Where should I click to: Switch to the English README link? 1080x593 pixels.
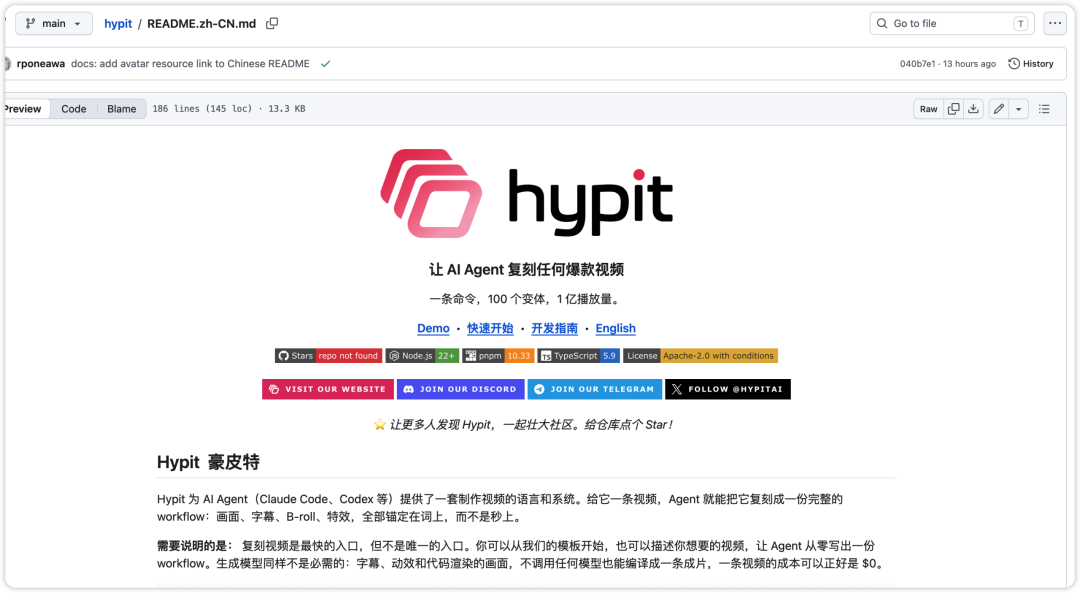coord(616,329)
